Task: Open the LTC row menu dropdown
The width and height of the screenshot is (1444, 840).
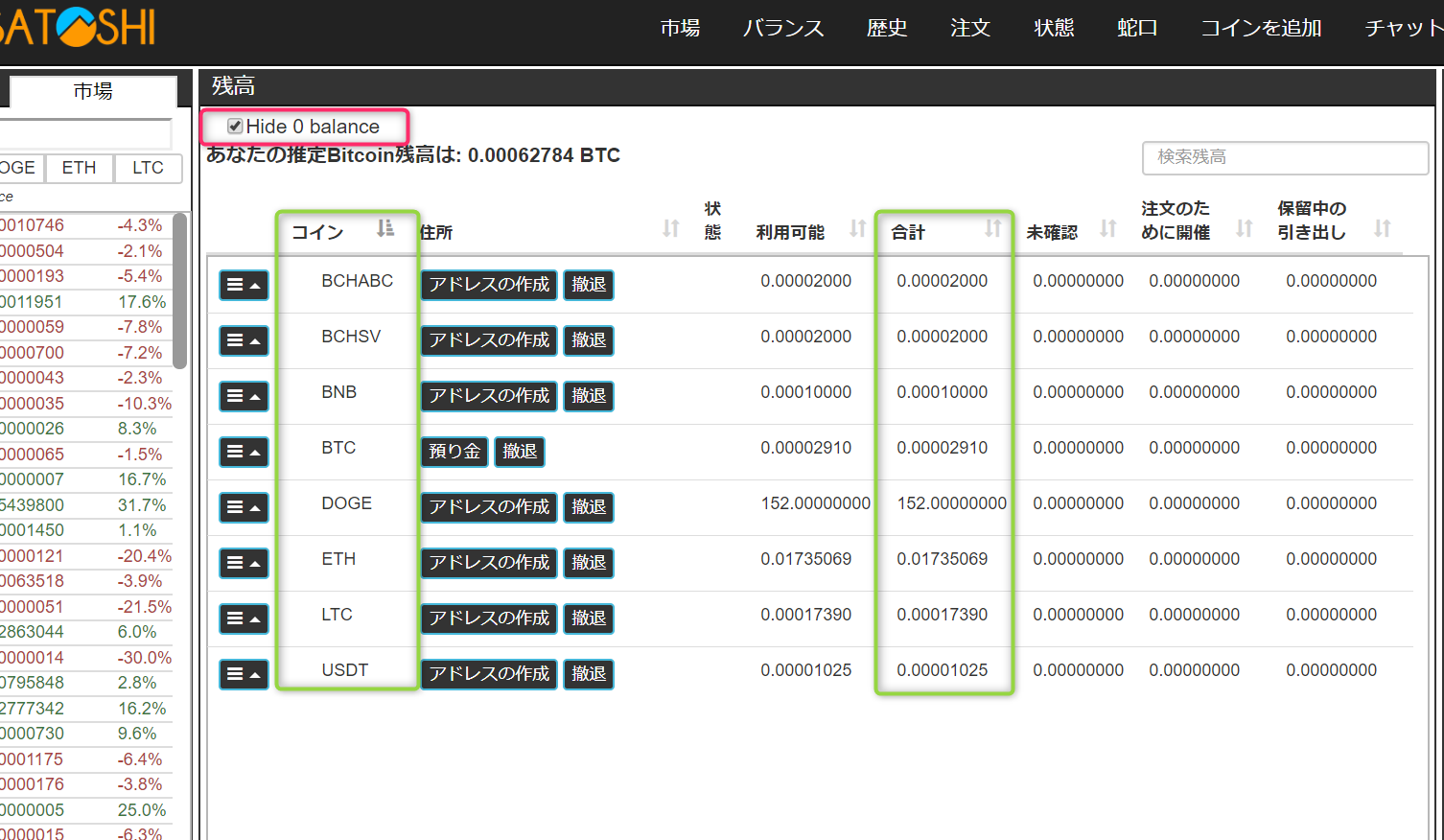Action: click(x=244, y=618)
